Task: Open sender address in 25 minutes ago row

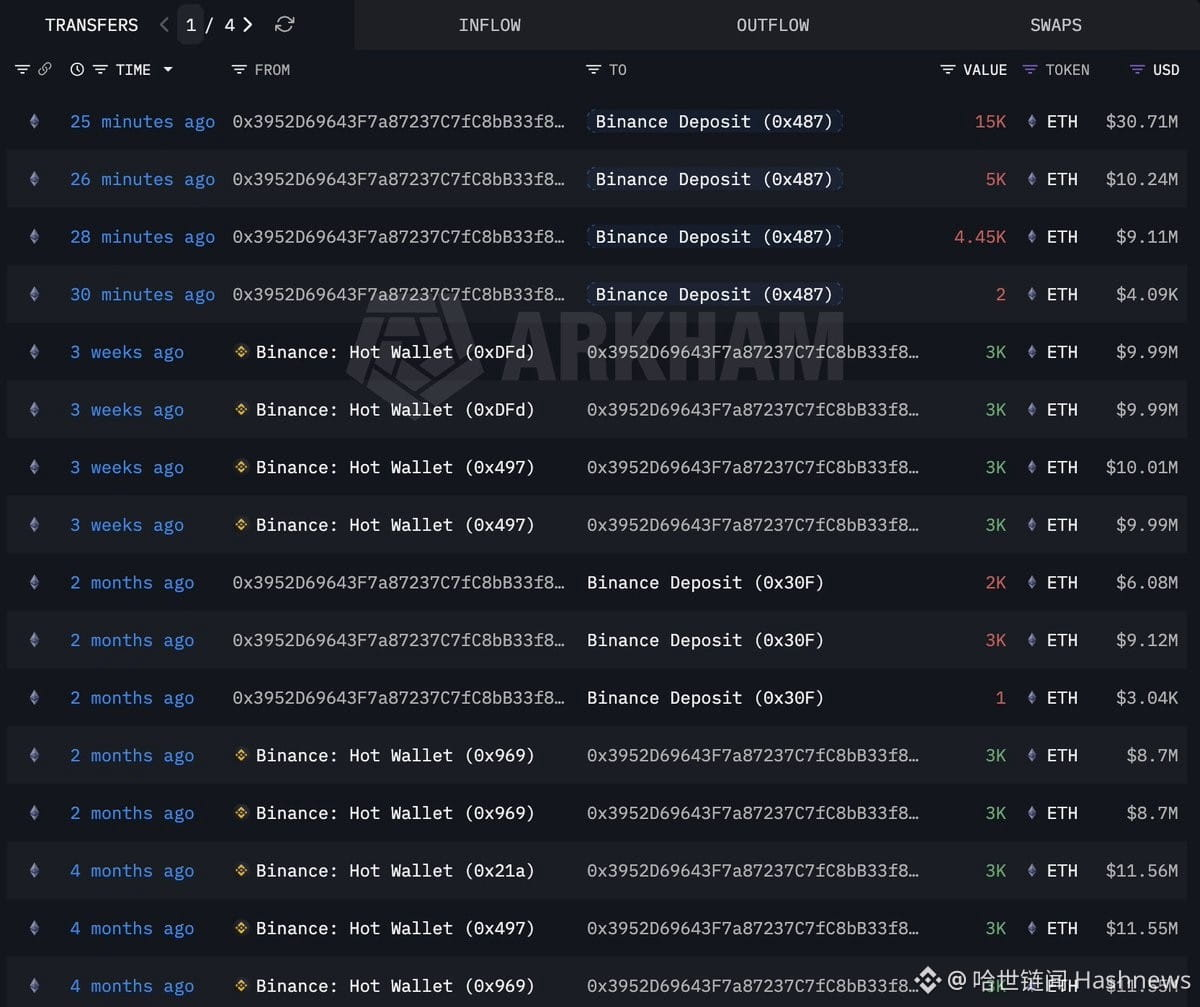Action: pyautogui.click(x=398, y=122)
